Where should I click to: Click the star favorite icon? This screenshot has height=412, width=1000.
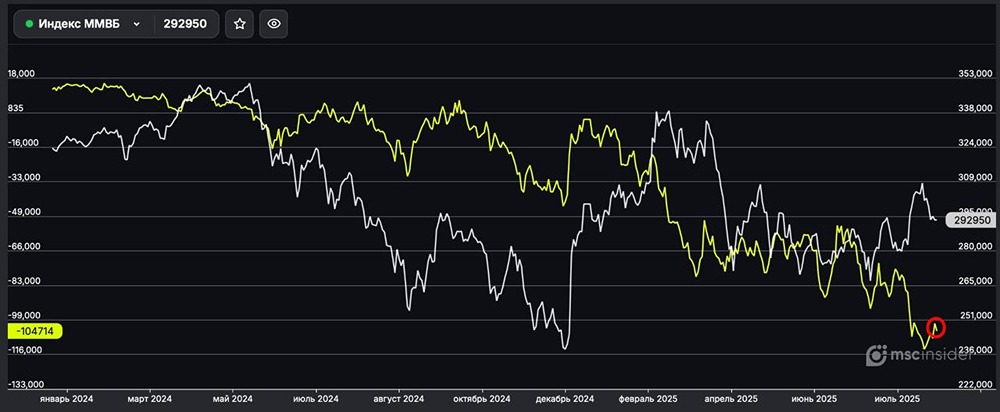[240, 24]
